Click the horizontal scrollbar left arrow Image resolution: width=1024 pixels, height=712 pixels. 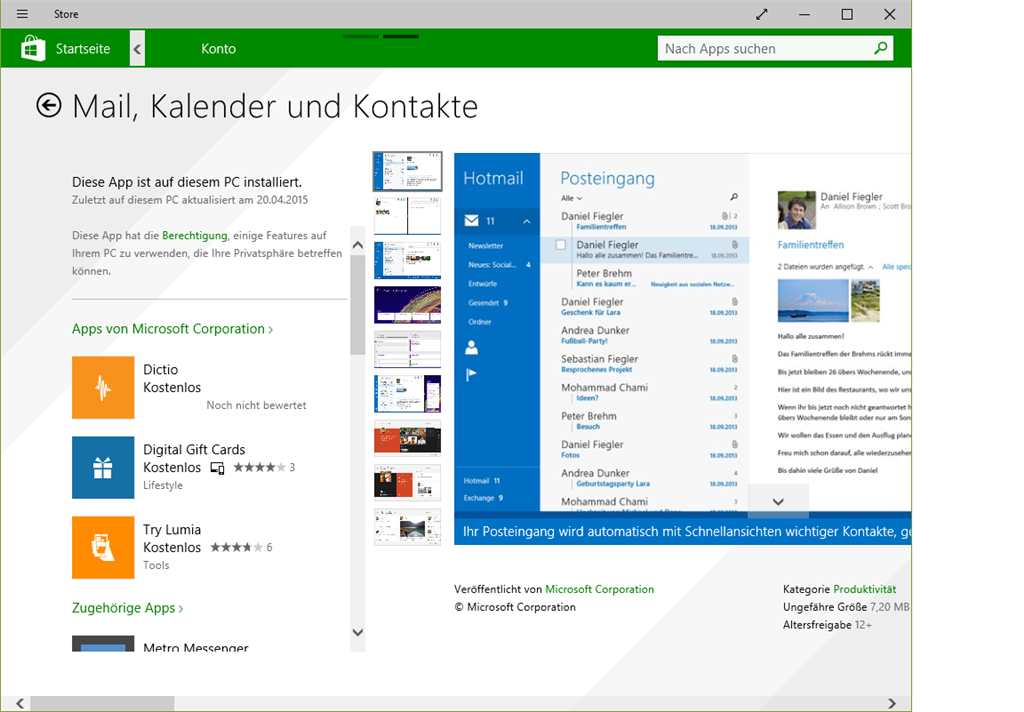pos(20,703)
